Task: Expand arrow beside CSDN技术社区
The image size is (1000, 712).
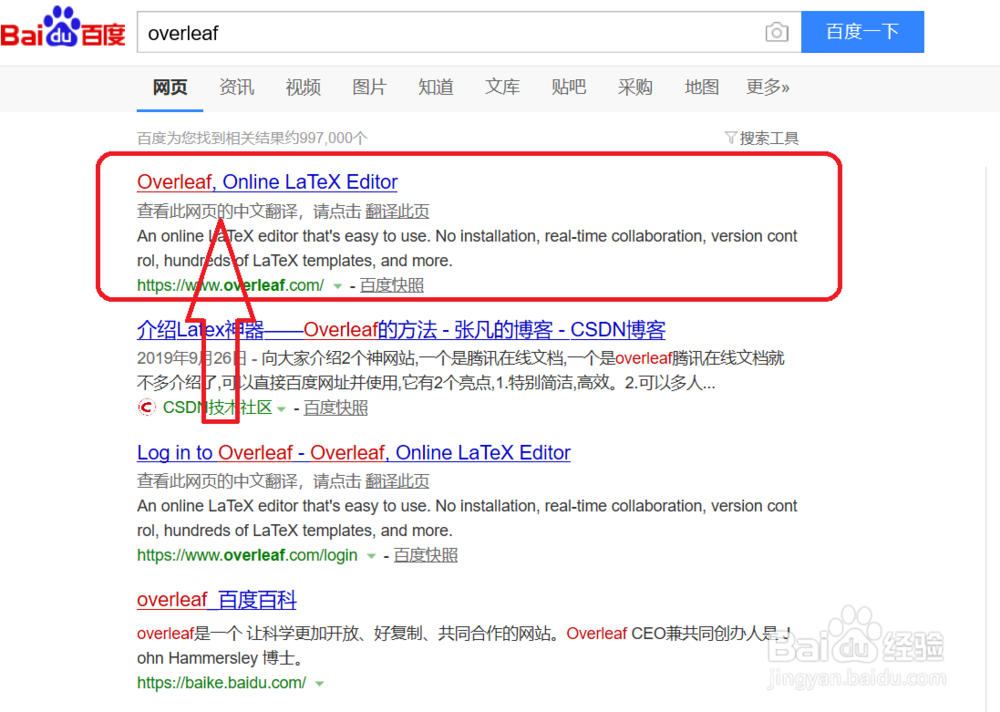Action: pyautogui.click(x=281, y=409)
